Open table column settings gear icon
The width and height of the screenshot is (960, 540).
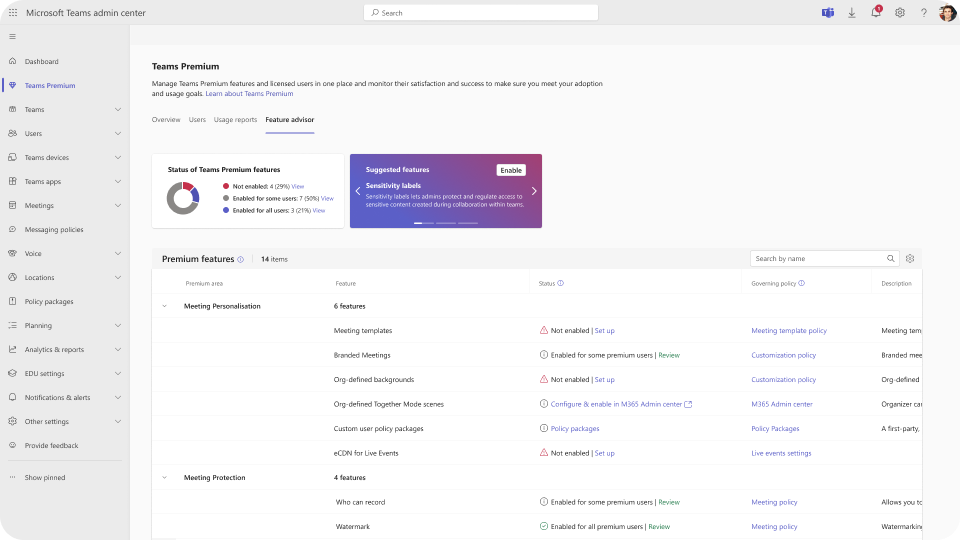tap(910, 258)
